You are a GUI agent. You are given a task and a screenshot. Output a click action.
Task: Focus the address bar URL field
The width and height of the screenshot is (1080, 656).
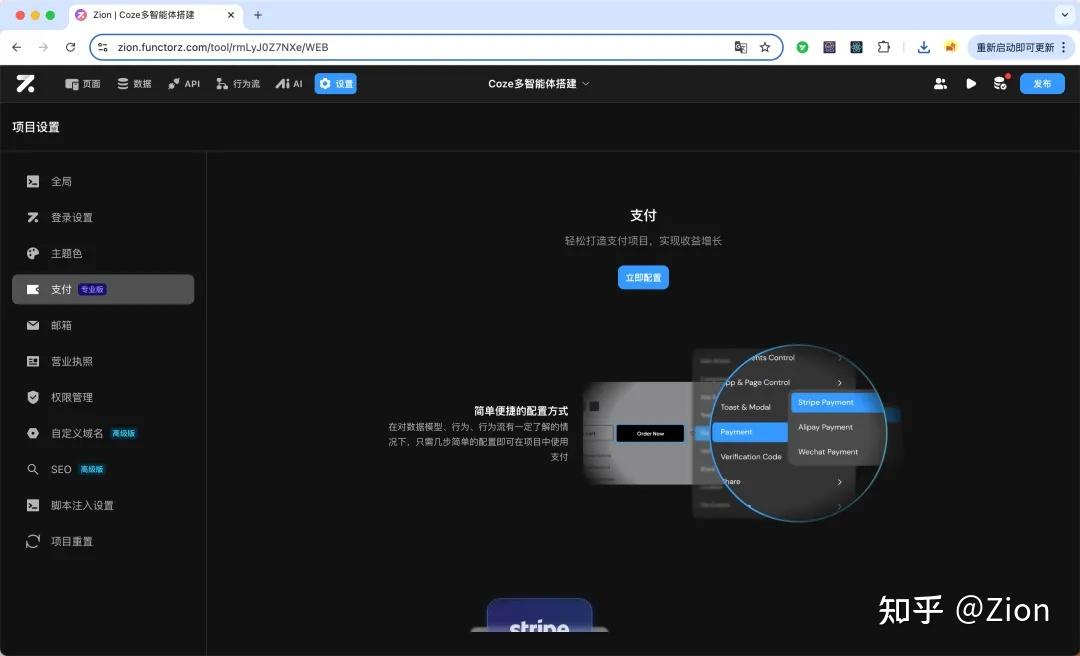[436, 47]
